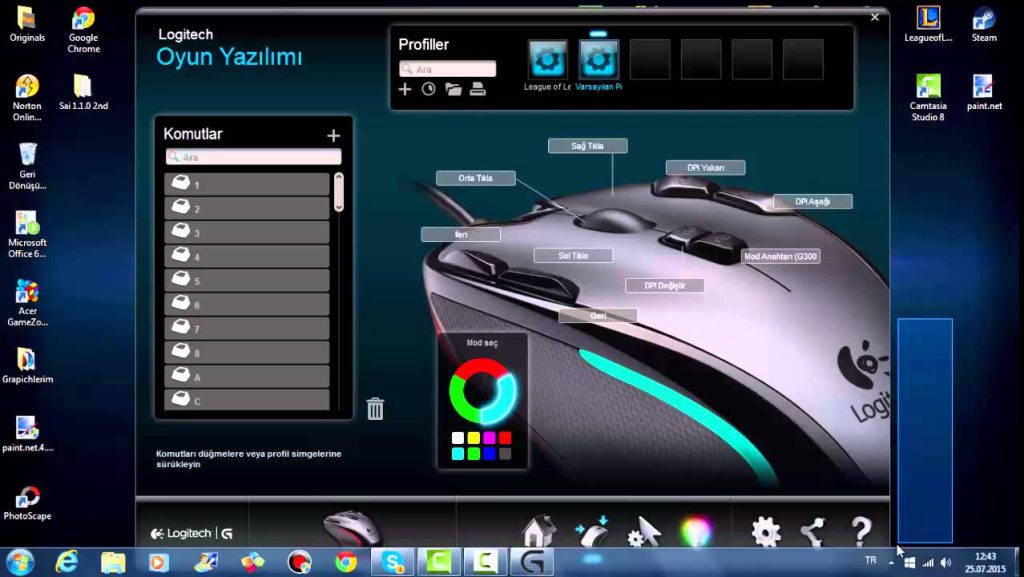Open the Steam desktop shortcut

click(984, 25)
